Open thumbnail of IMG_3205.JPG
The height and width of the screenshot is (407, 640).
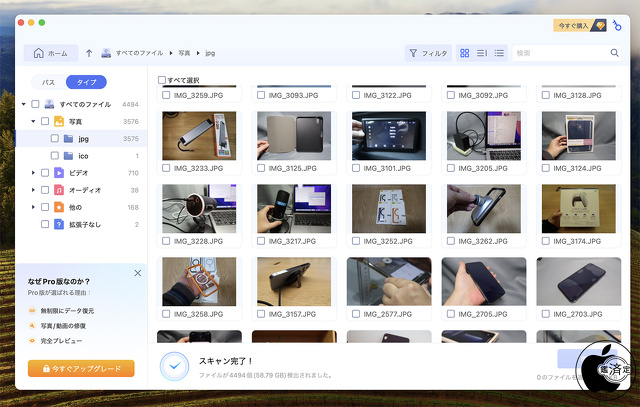[x=484, y=136]
